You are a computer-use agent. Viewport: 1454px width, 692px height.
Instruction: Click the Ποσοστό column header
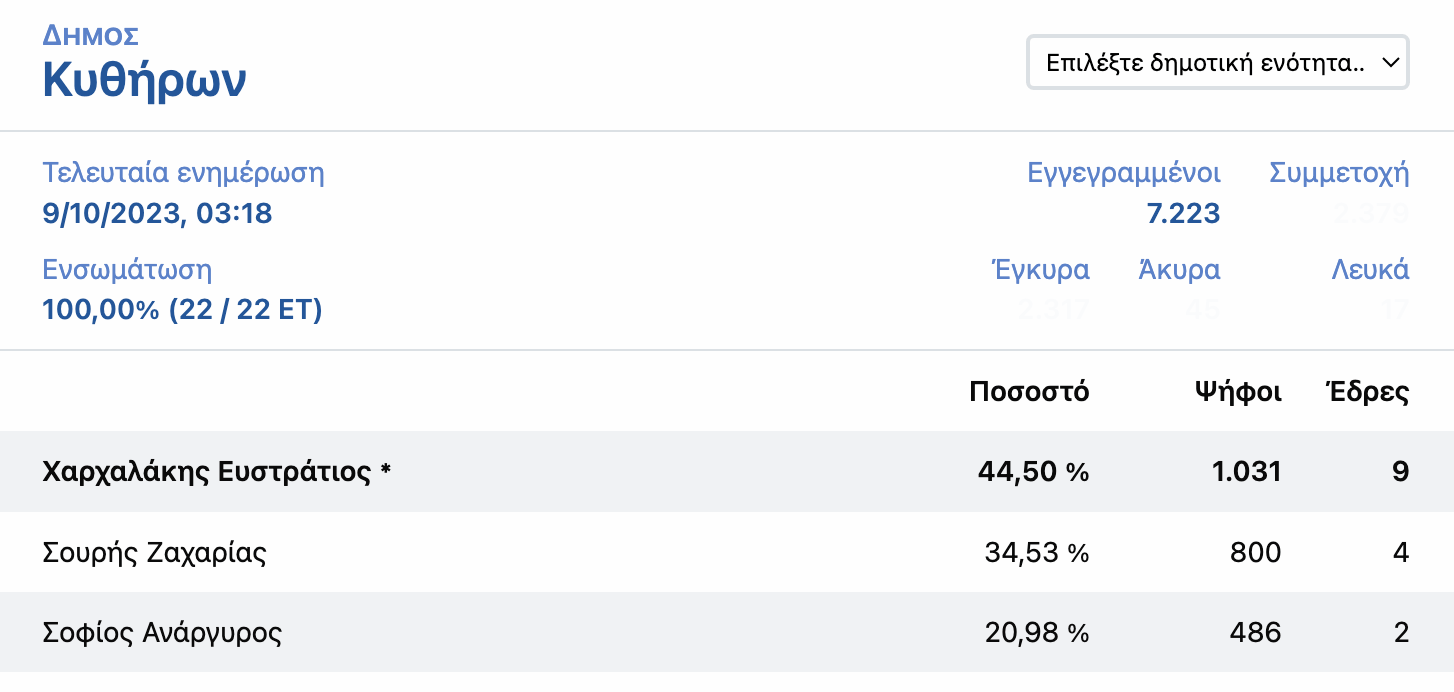pos(1029,392)
